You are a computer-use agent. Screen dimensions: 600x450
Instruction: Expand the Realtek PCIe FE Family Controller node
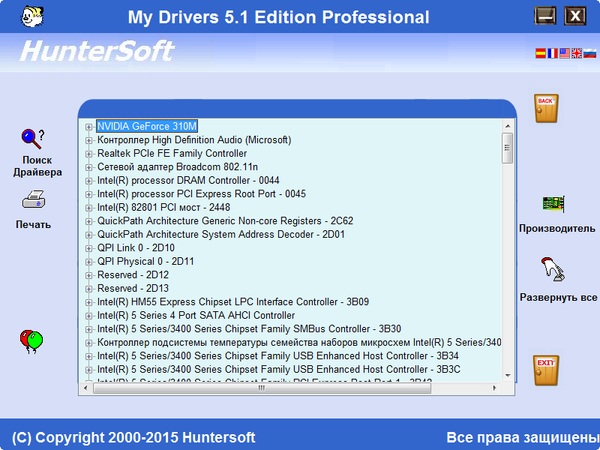[x=89, y=153]
